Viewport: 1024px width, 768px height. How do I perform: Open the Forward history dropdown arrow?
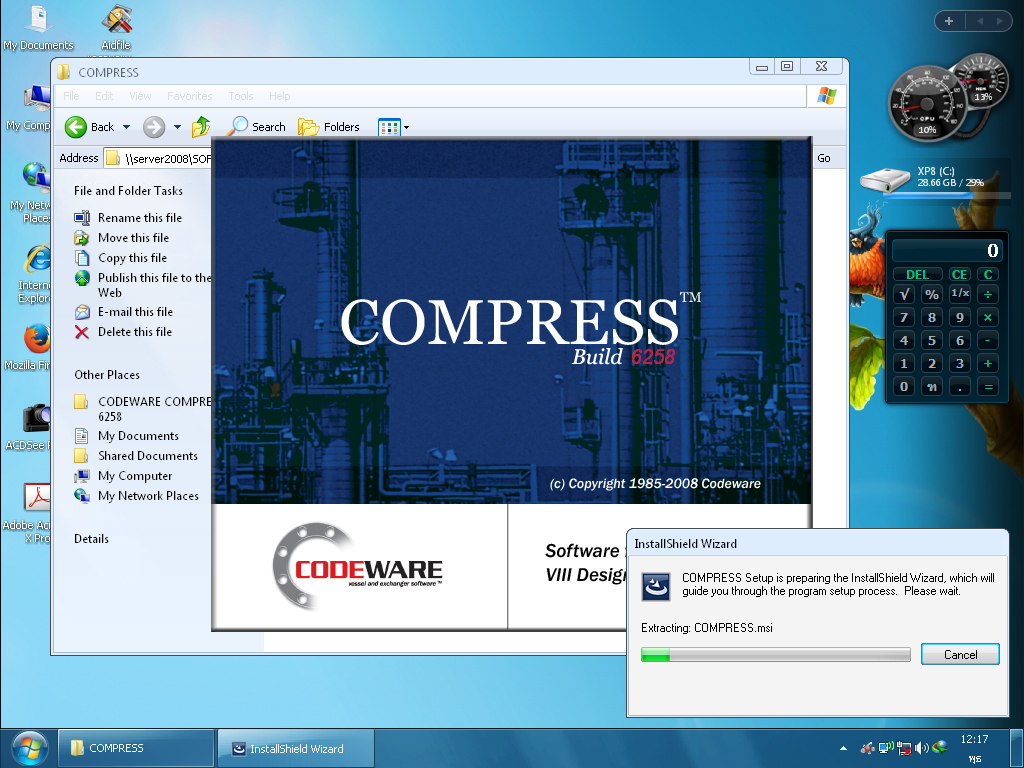177,127
